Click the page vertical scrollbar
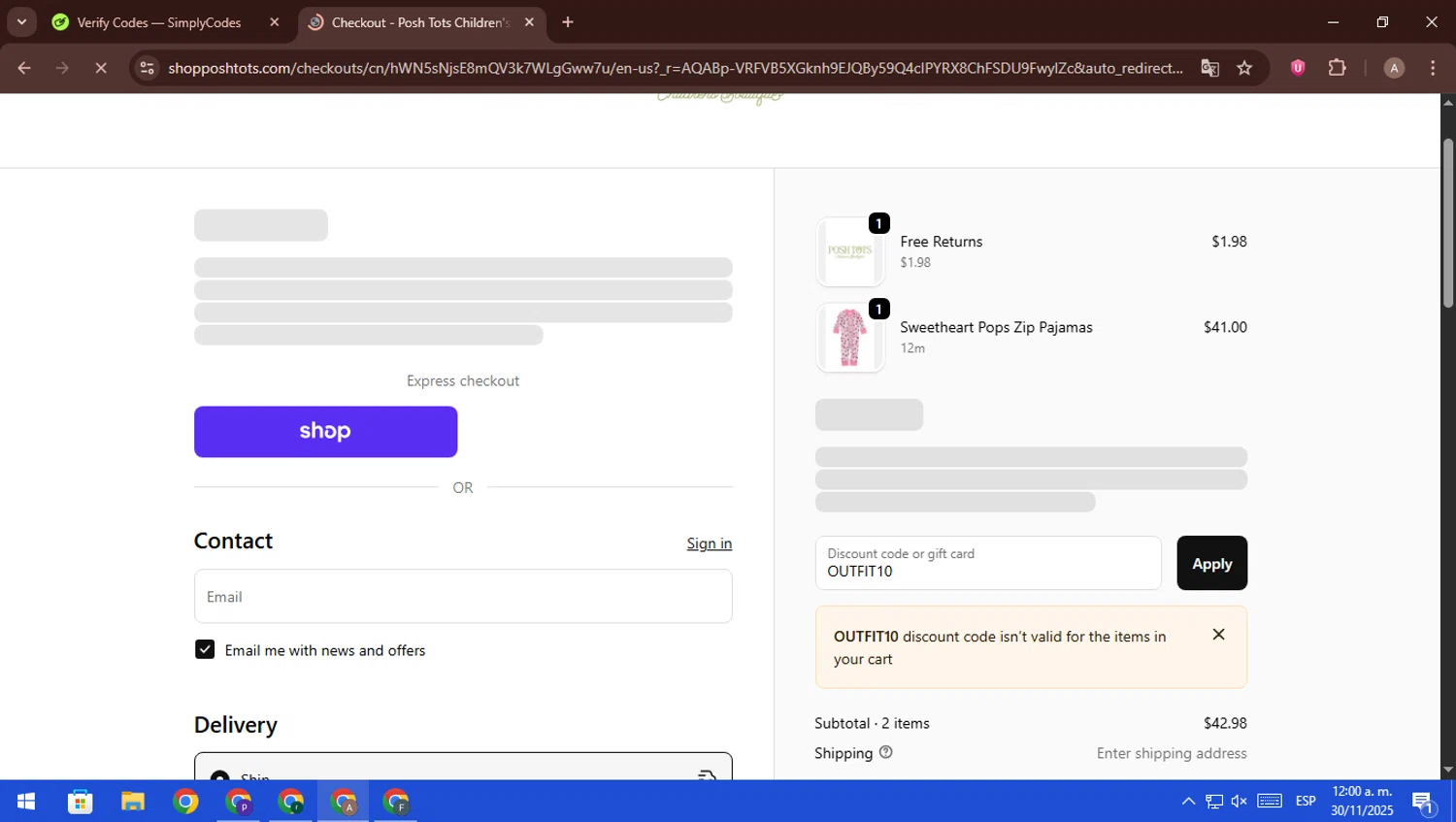 tap(1447, 223)
